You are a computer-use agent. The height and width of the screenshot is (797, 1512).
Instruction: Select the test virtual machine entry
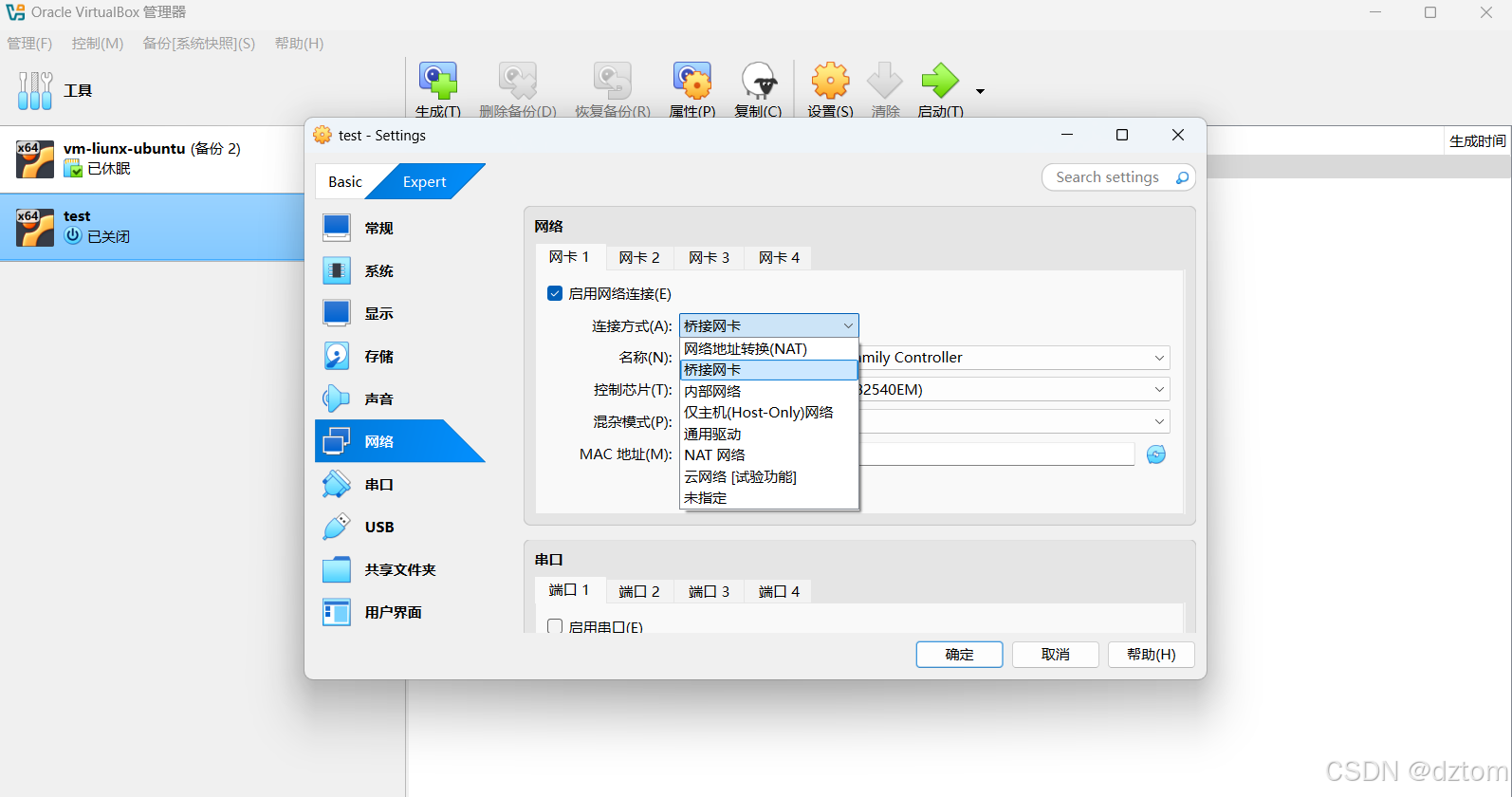point(152,227)
